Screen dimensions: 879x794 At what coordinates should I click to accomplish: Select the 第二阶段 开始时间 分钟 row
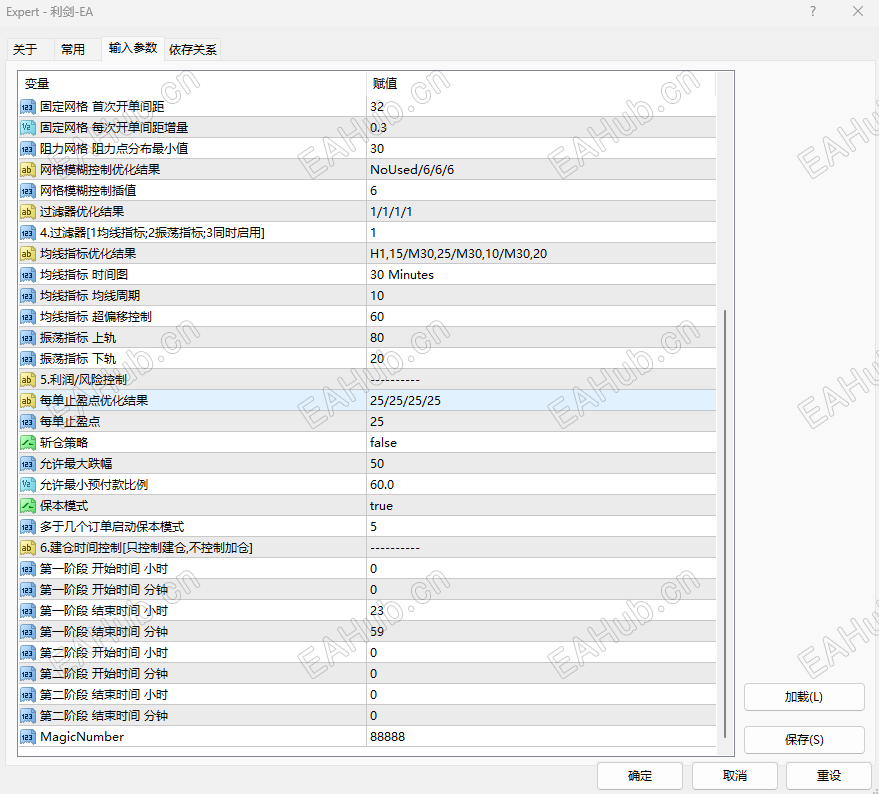pos(367,674)
